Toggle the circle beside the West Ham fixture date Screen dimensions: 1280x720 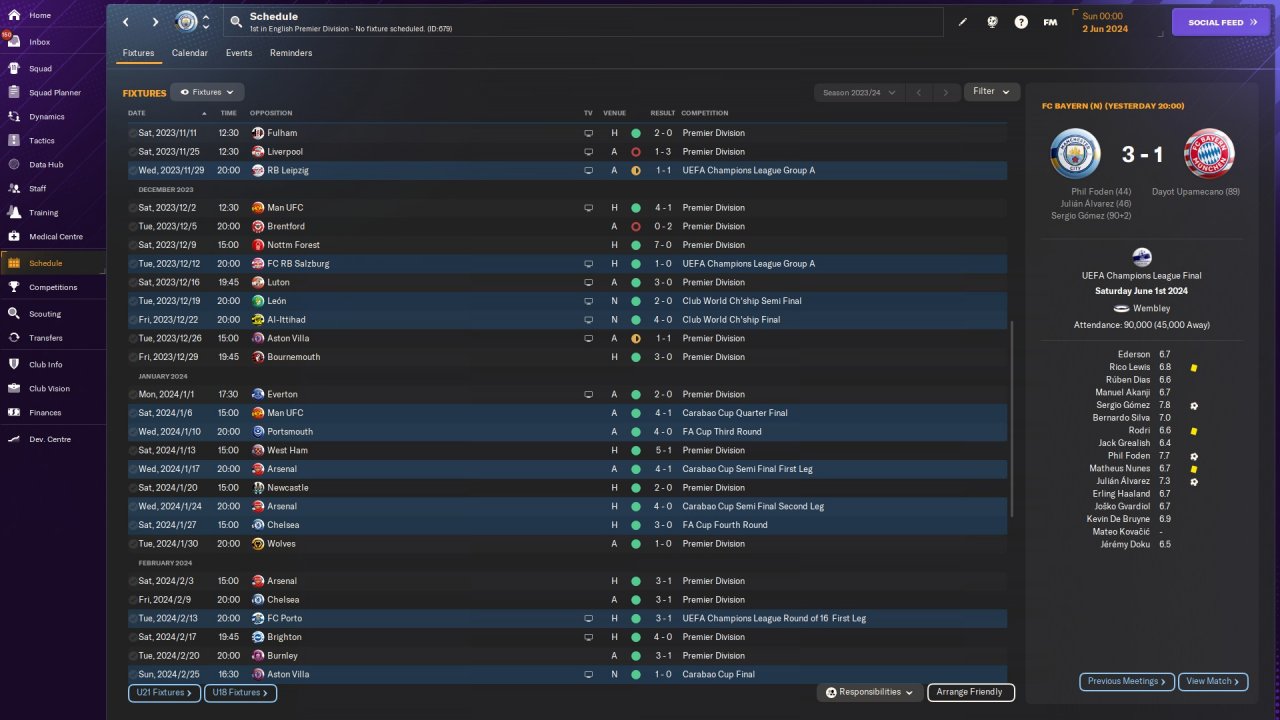coord(133,451)
